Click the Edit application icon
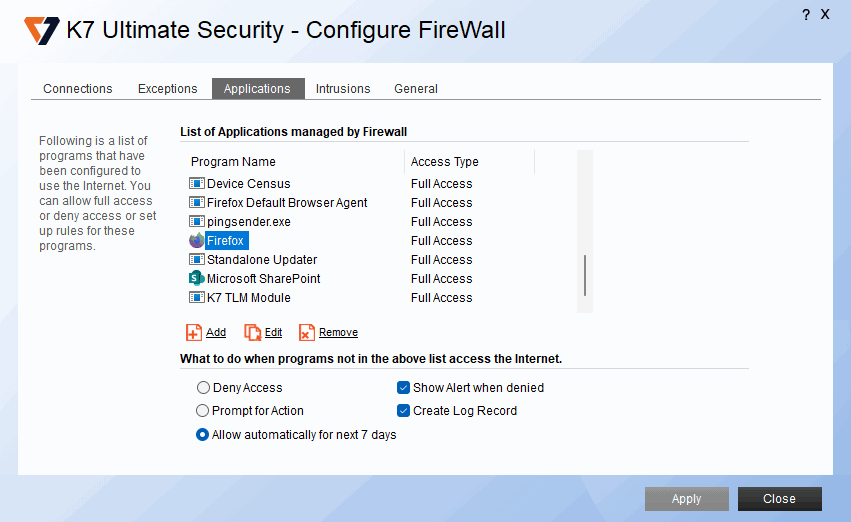 tap(253, 333)
